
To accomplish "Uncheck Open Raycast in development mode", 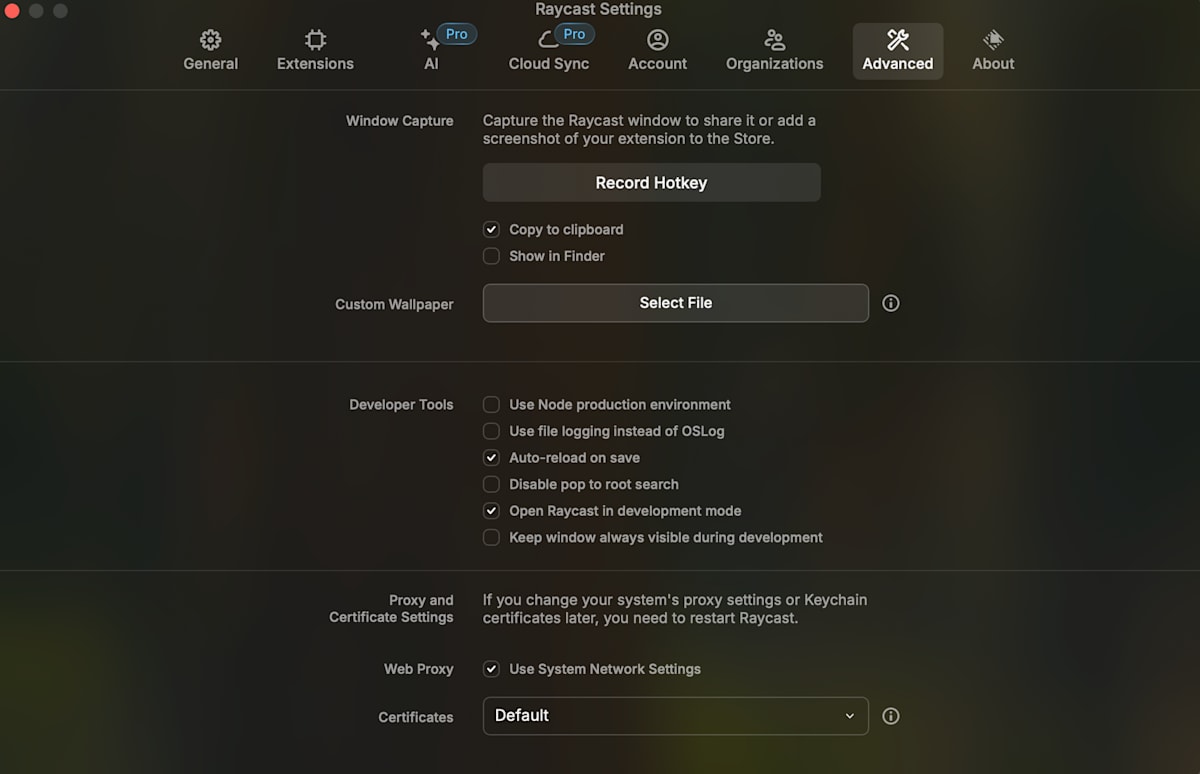I will (x=491, y=510).
